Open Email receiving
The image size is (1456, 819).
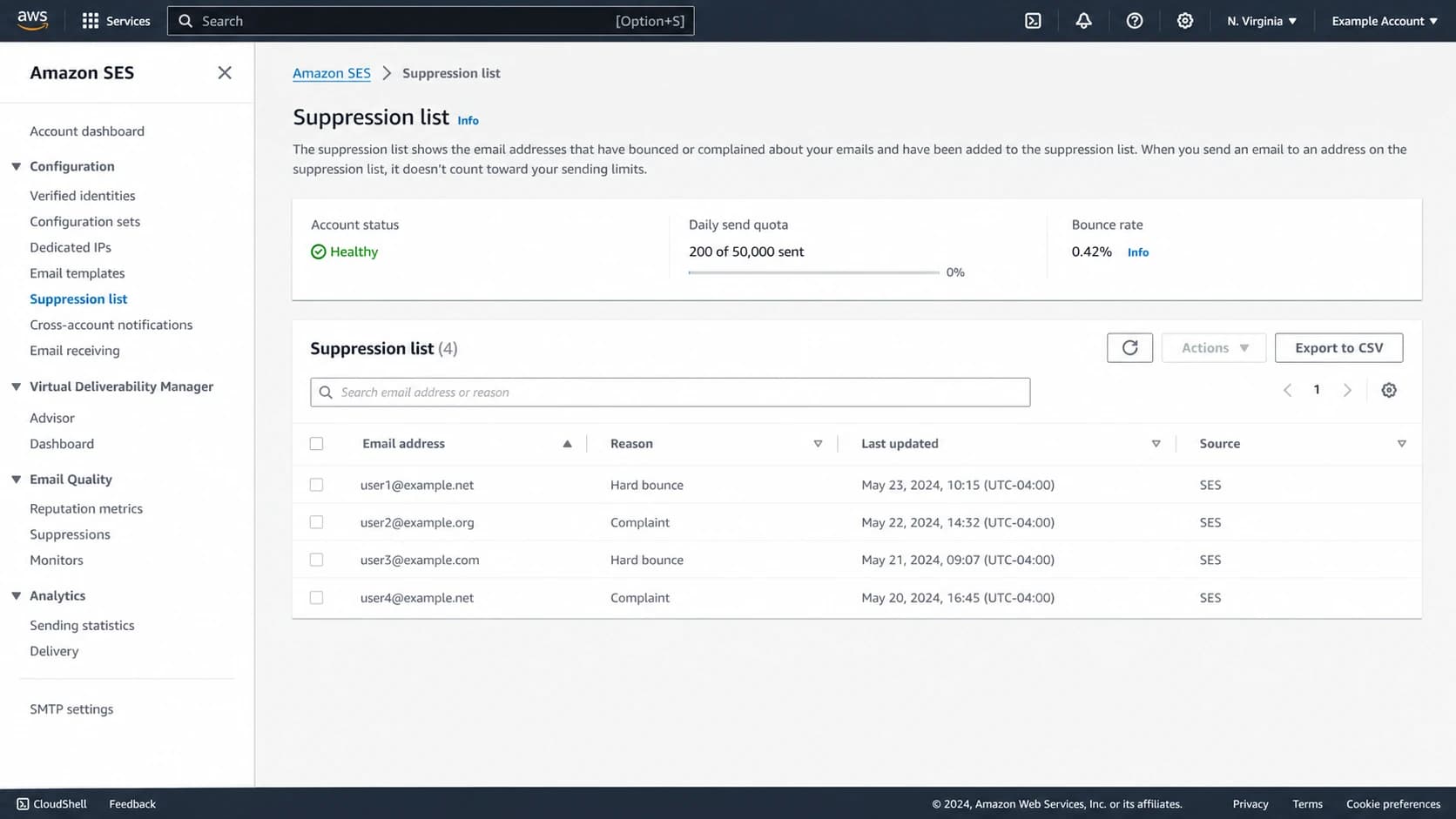tap(75, 351)
